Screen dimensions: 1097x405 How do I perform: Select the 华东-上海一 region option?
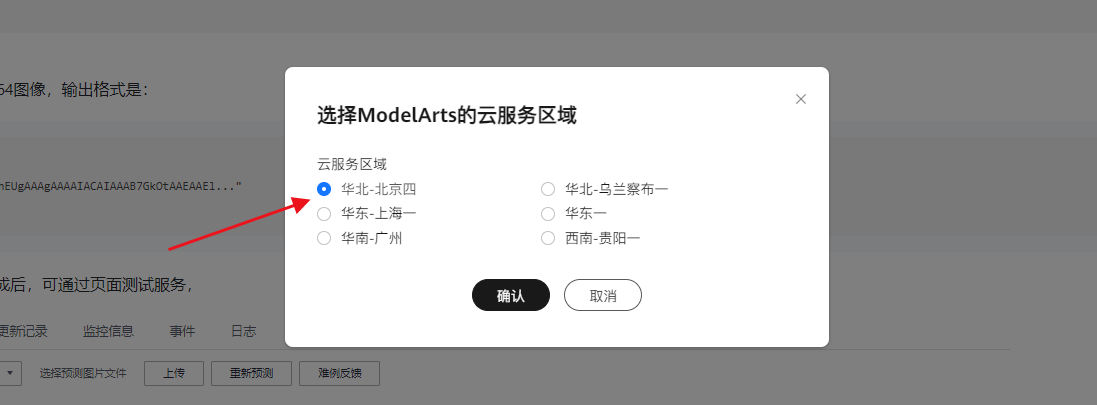pyautogui.click(x=324, y=213)
